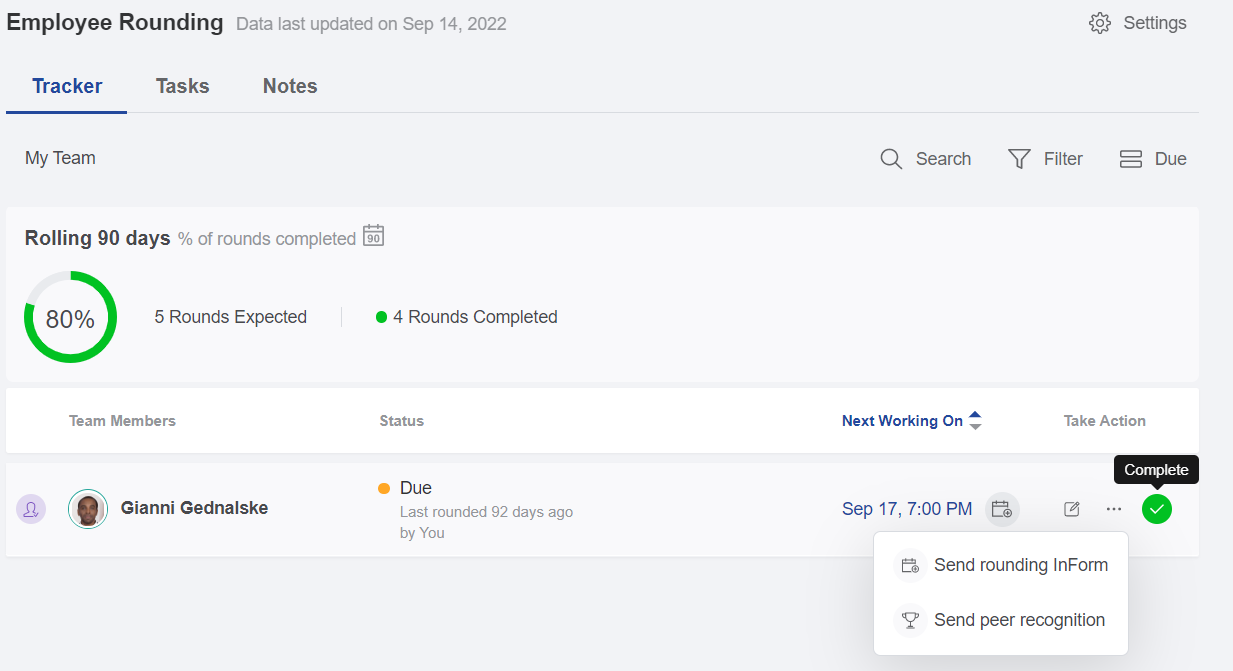
Task: Open the Notes tab
Action: [x=290, y=86]
